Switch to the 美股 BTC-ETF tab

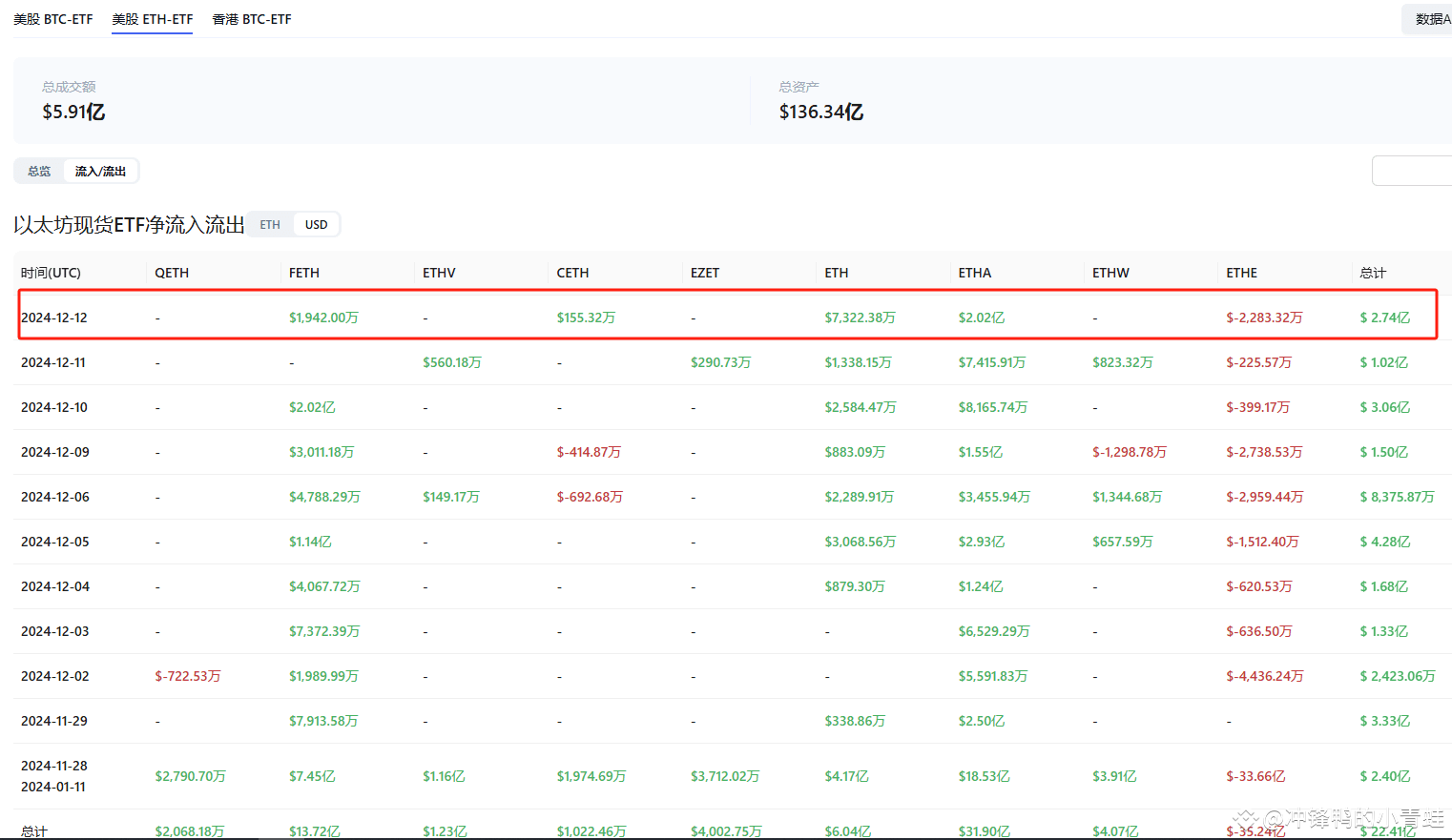53,18
